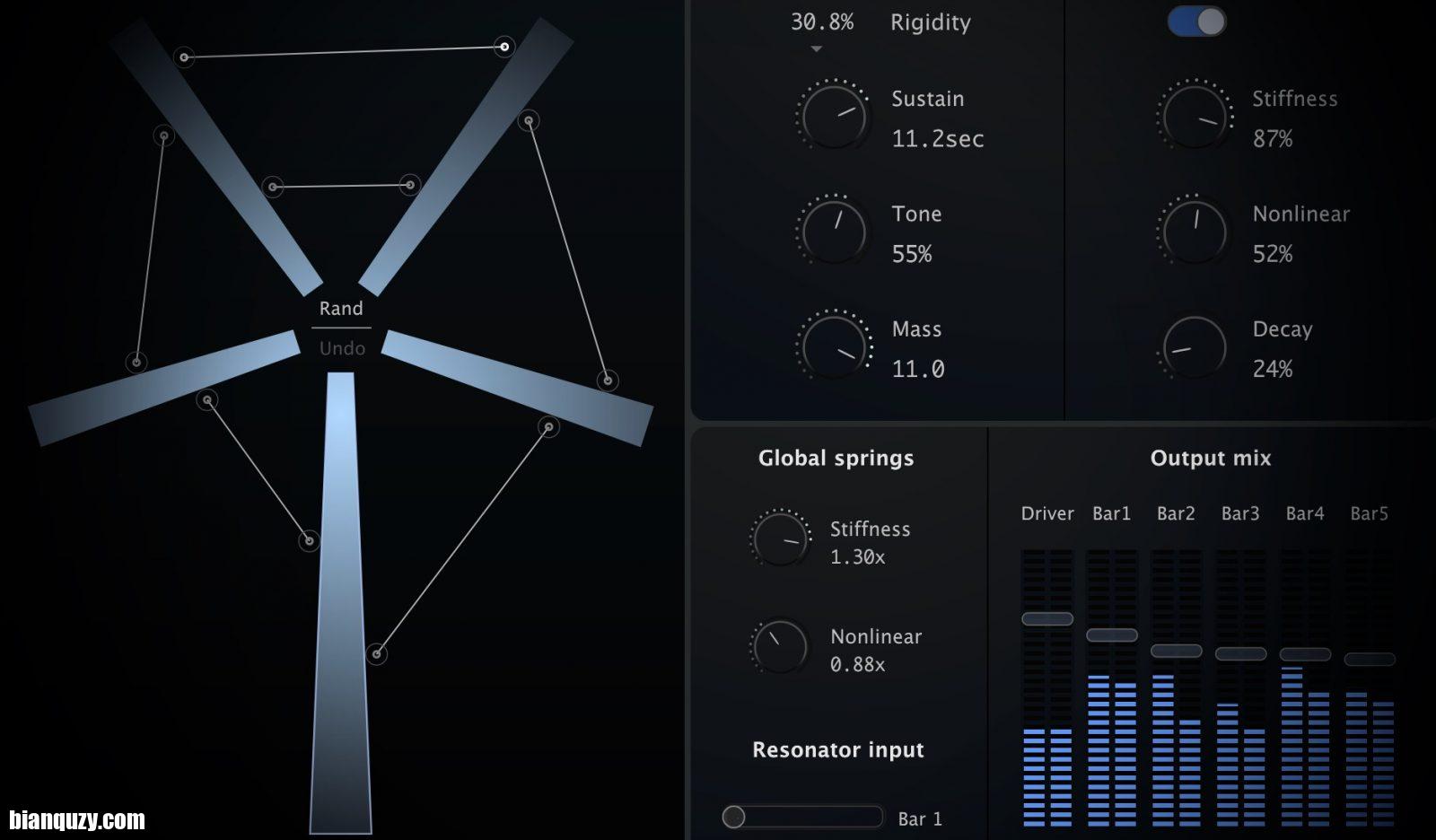Image resolution: width=1436 pixels, height=840 pixels.
Task: Click the 24% Decay value
Action: click(x=1273, y=369)
